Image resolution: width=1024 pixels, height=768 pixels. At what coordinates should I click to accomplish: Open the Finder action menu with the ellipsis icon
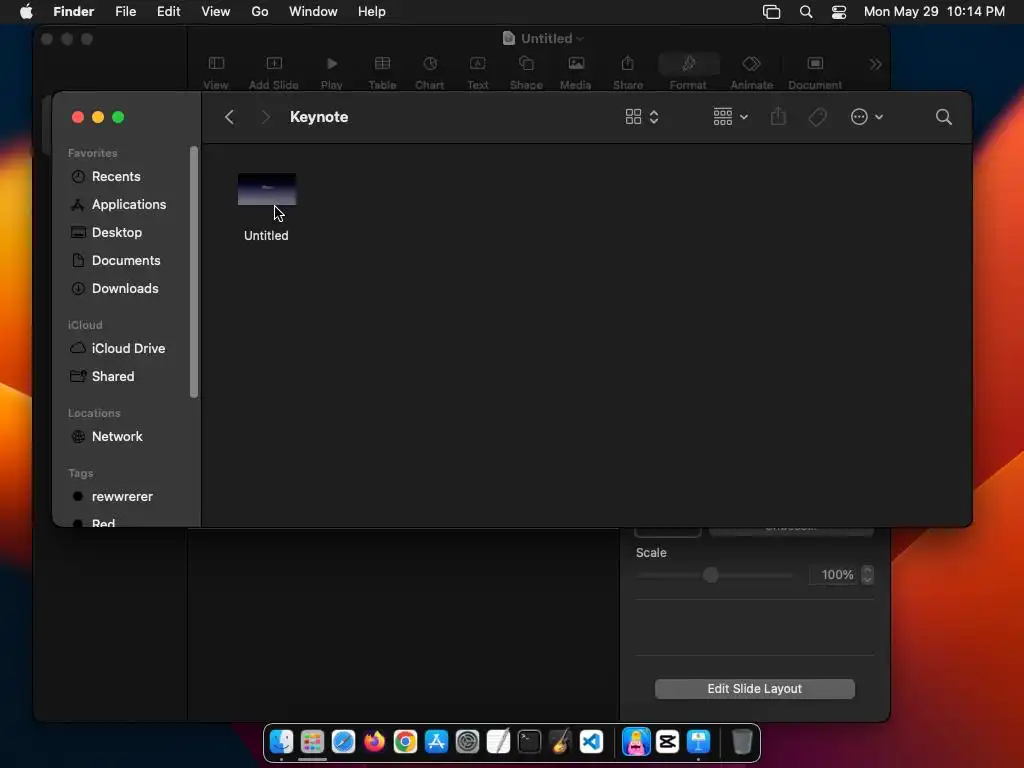coord(867,117)
